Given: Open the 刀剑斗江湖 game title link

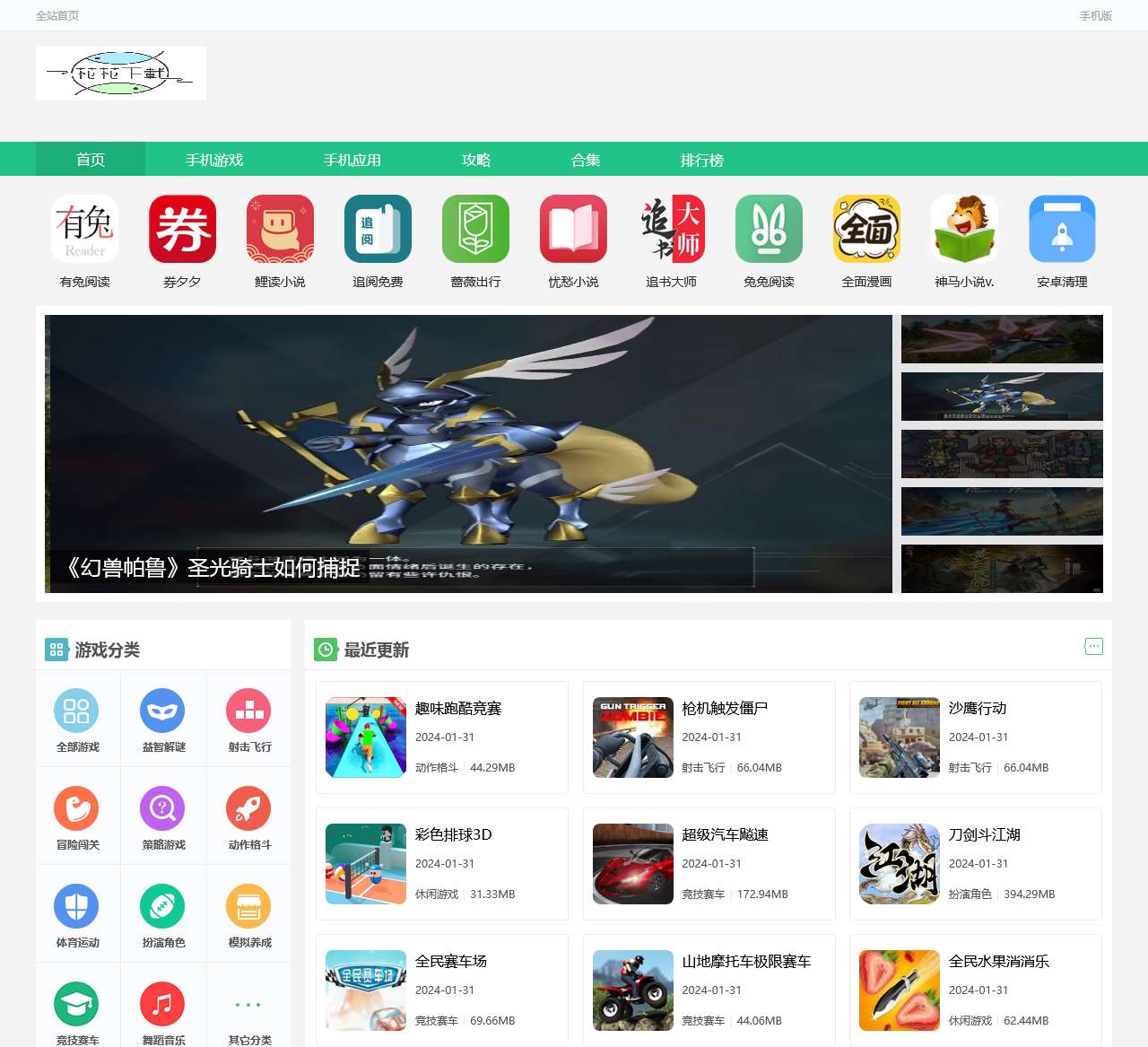Looking at the screenshot, I should (x=985, y=834).
